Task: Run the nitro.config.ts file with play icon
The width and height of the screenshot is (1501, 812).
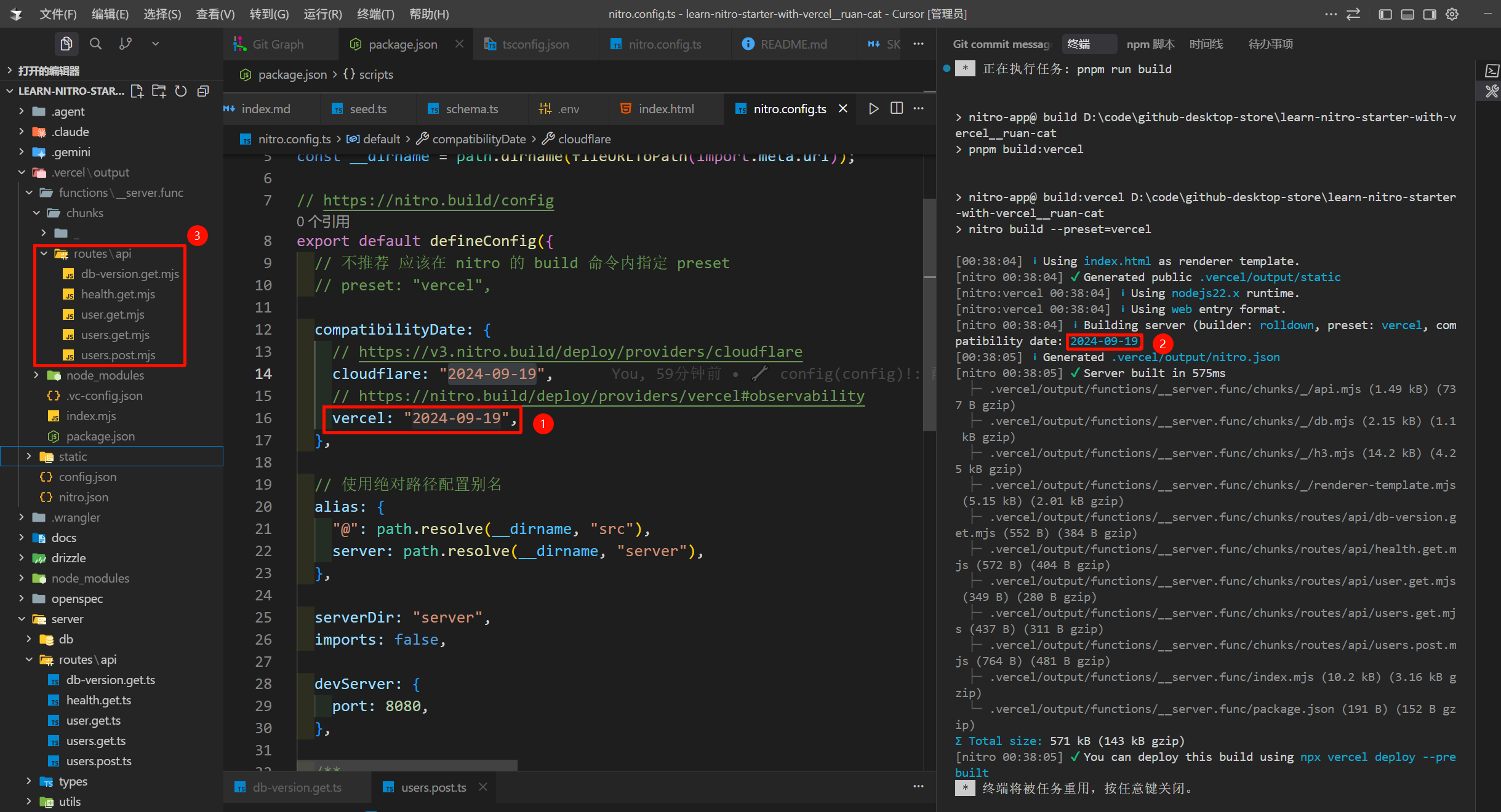Action: [x=873, y=108]
